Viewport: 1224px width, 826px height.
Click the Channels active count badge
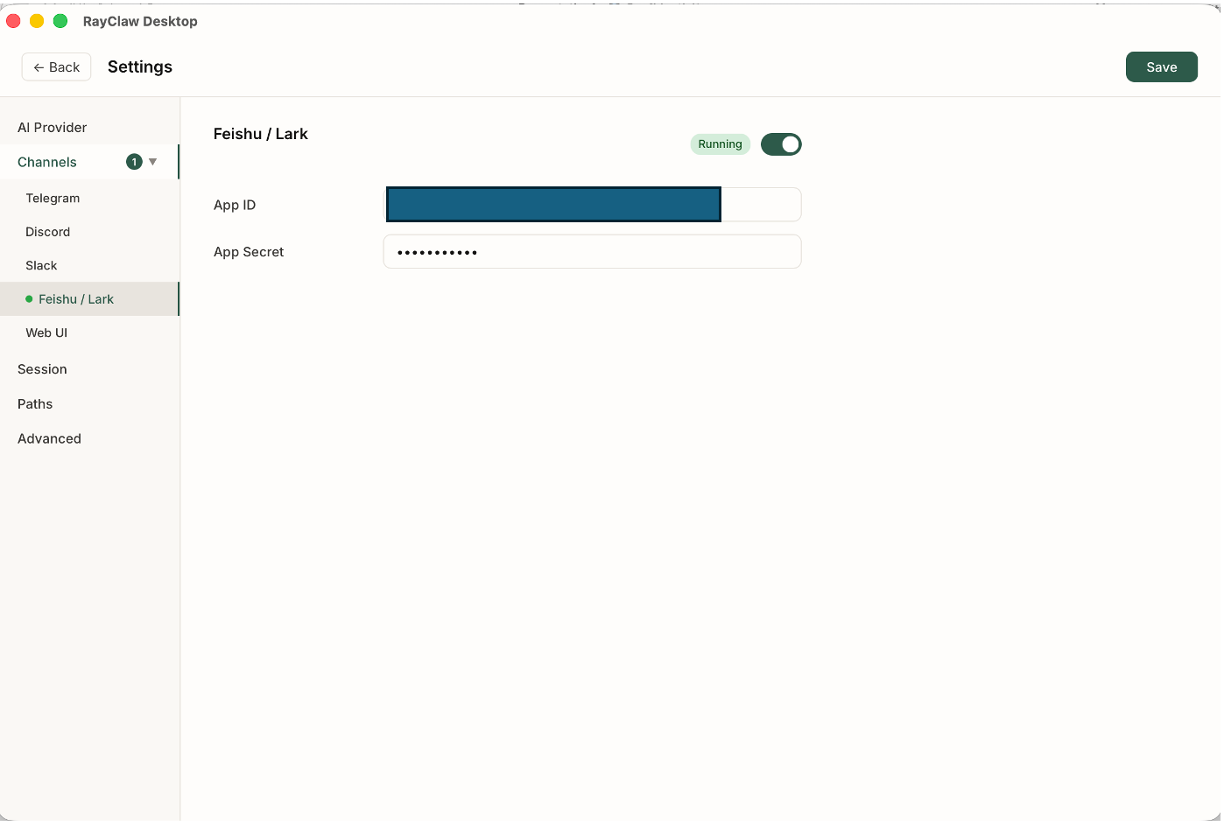[134, 161]
